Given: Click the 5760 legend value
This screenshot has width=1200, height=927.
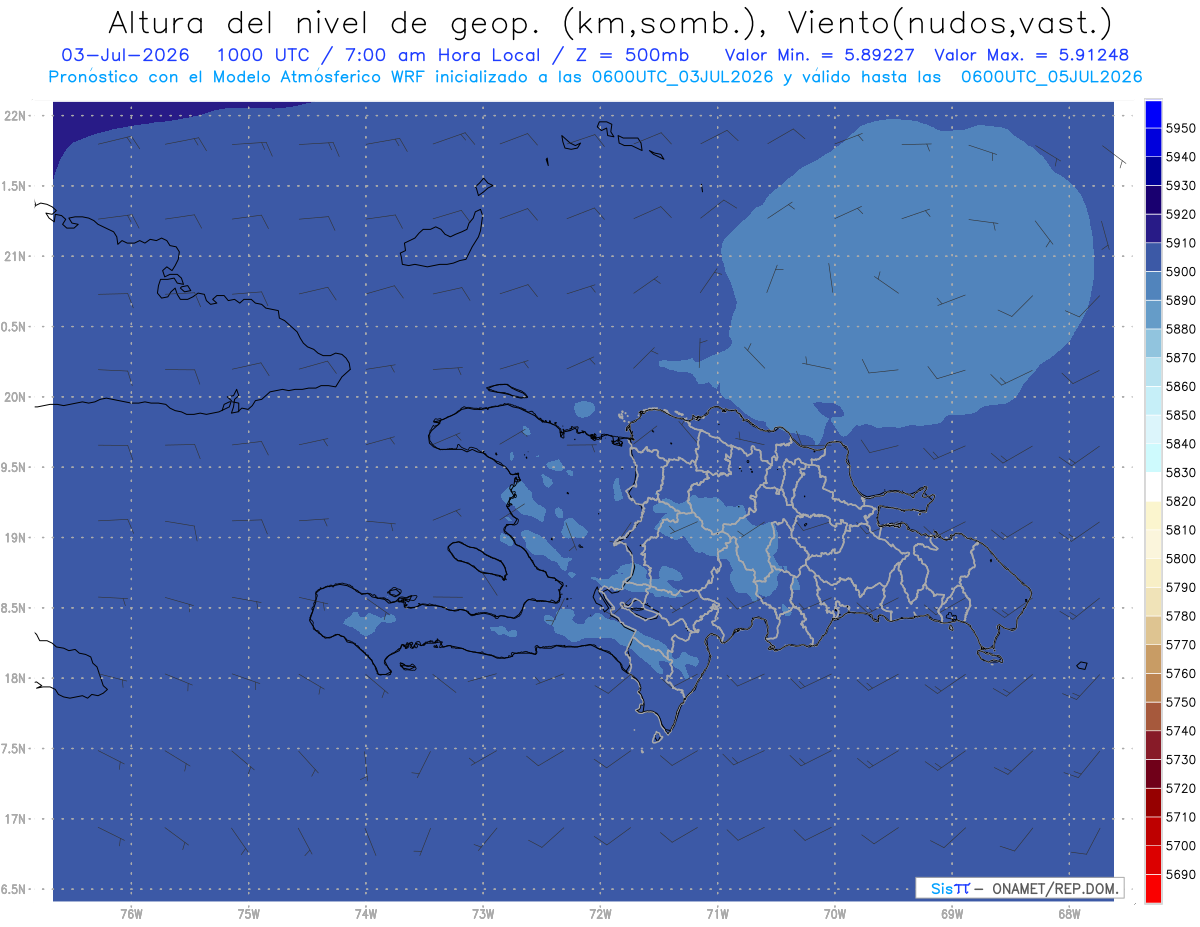Looking at the screenshot, I should pos(1180,673).
